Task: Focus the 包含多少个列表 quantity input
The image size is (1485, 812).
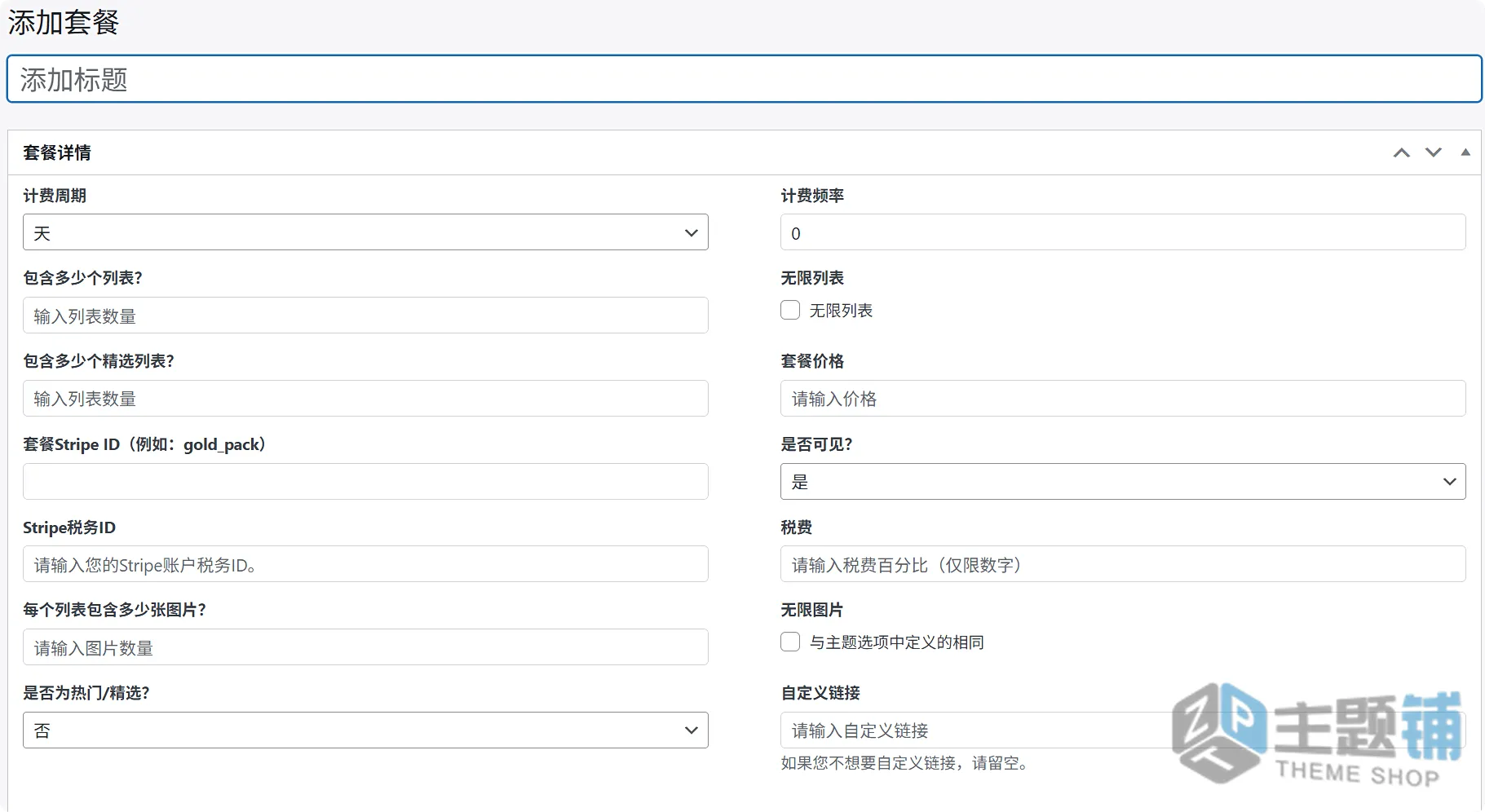Action: click(x=365, y=316)
